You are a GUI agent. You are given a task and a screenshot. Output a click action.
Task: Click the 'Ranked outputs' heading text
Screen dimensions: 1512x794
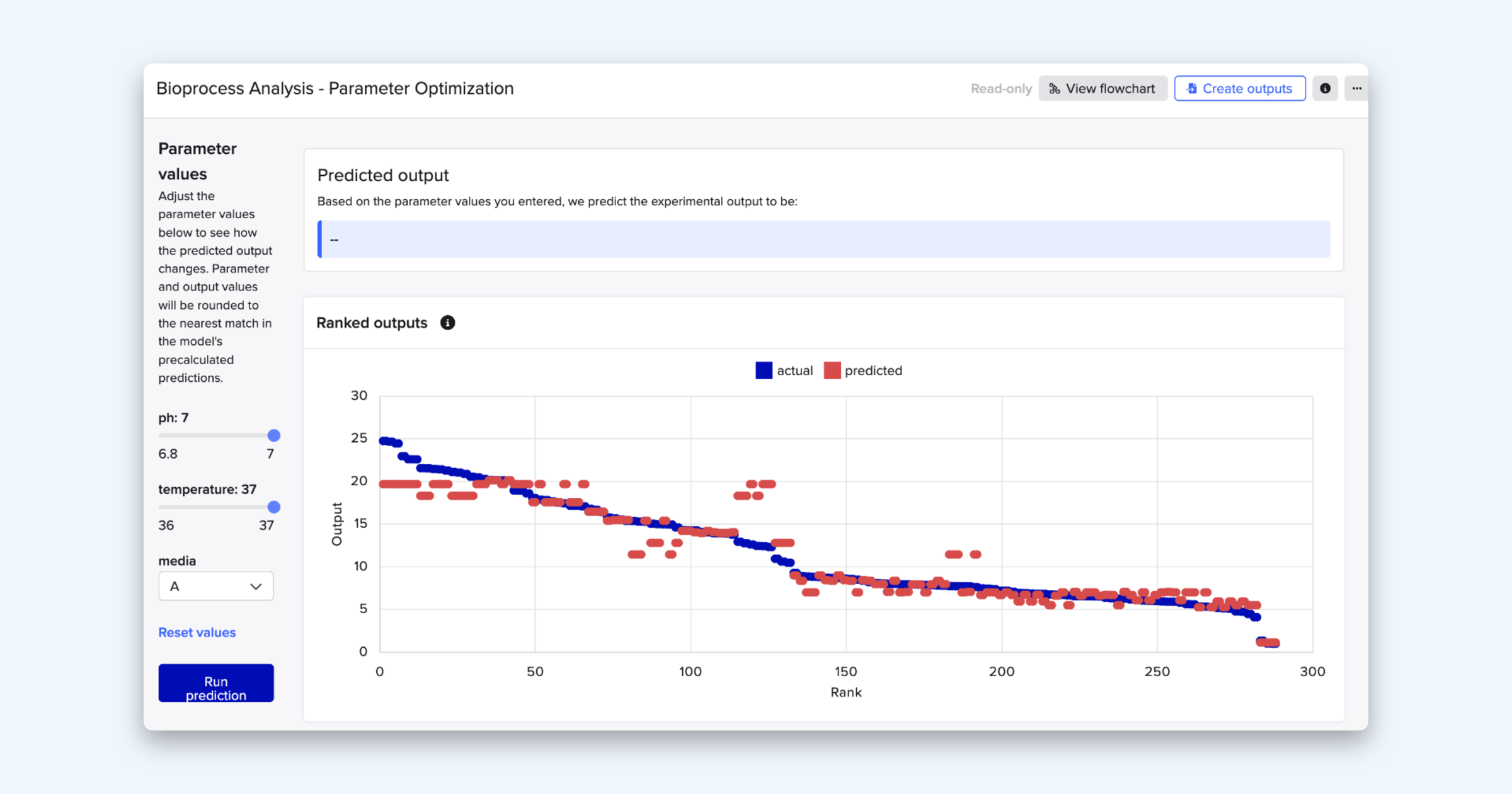pyautogui.click(x=372, y=323)
